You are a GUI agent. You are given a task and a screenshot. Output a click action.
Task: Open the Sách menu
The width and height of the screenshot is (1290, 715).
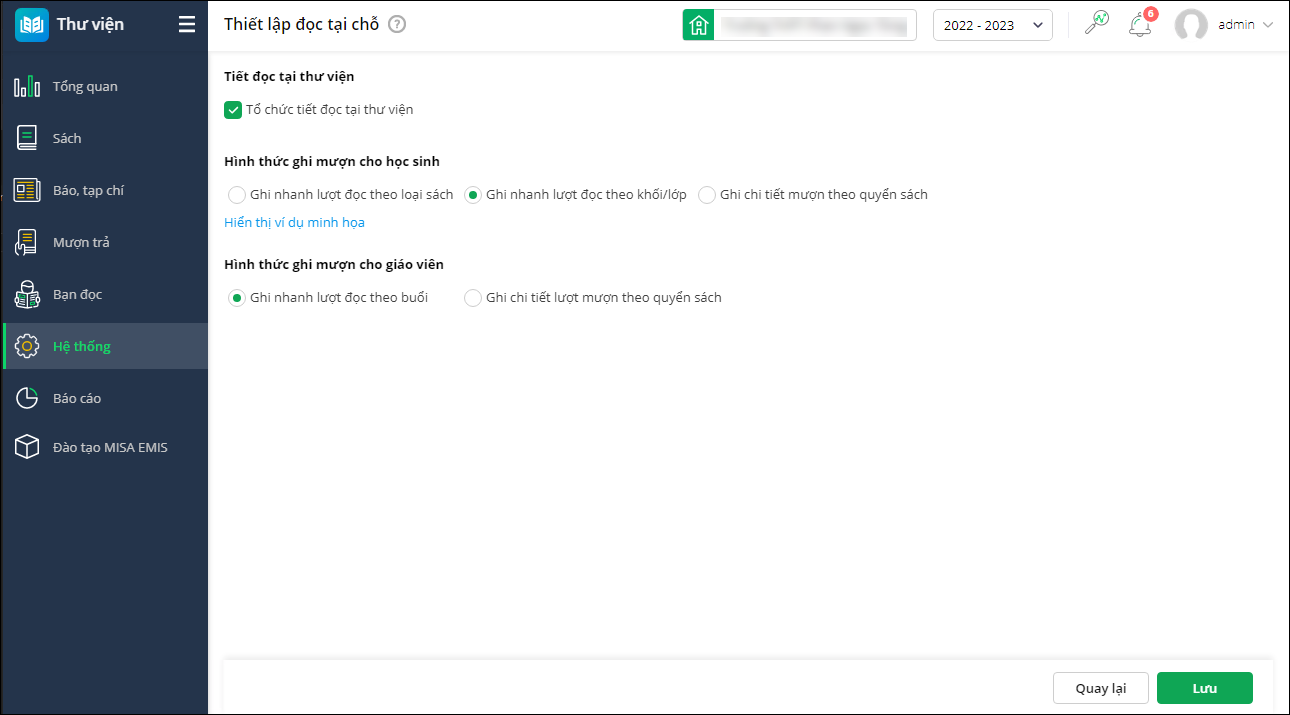(104, 138)
